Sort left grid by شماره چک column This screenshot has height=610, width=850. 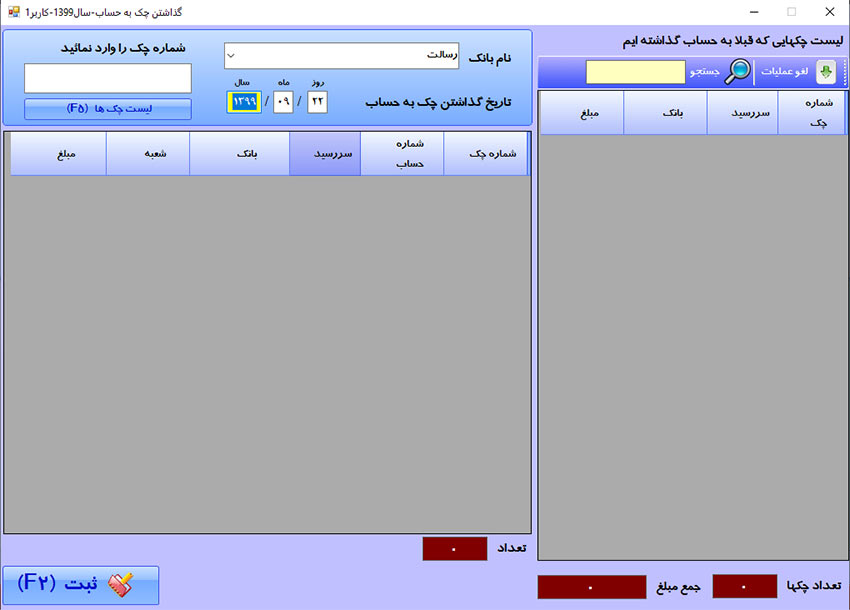click(x=486, y=154)
